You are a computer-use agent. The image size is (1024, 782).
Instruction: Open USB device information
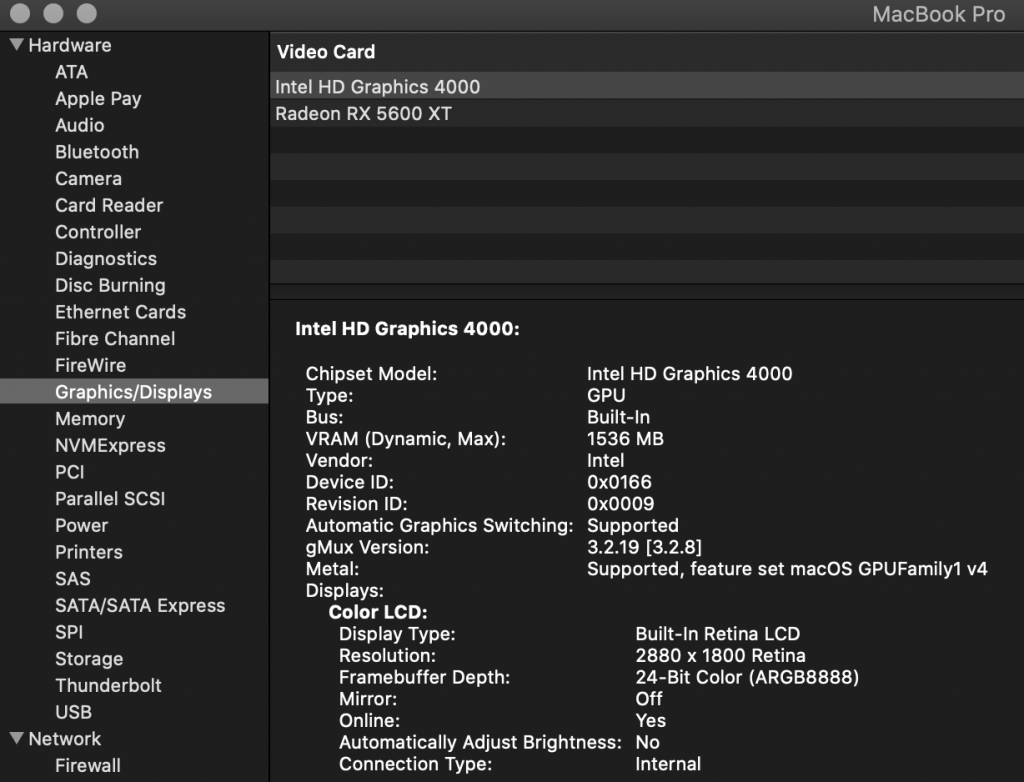point(73,712)
